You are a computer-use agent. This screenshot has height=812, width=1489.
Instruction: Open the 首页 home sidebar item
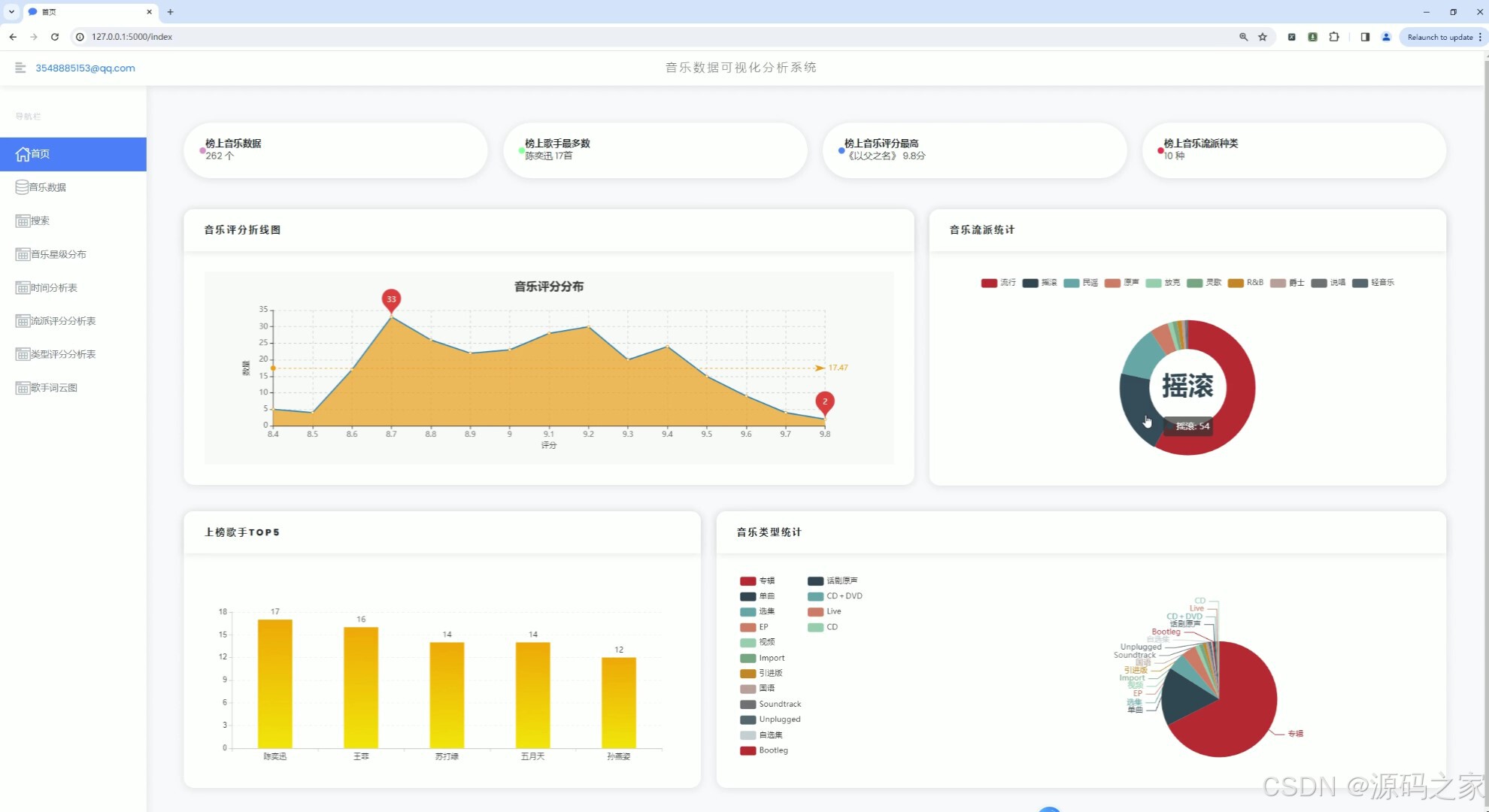pyautogui.click(x=73, y=154)
